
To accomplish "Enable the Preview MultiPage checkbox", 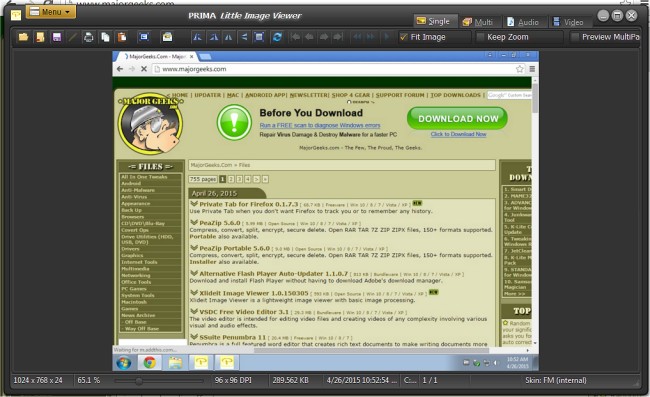I will [x=575, y=37].
